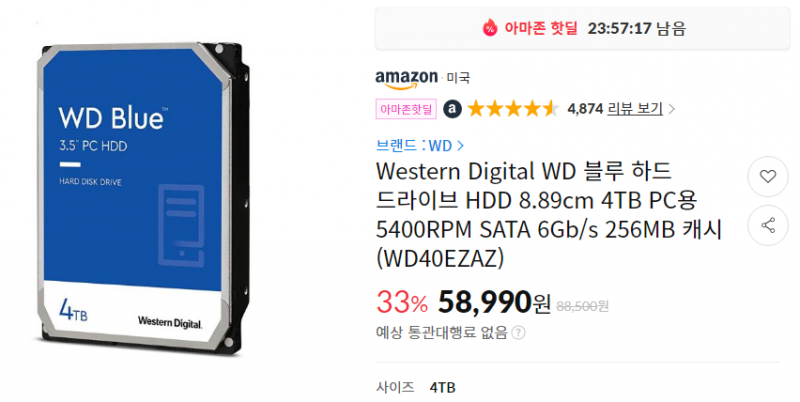Click the Amazon logo
The width and height of the screenshot is (800, 402).
(x=407, y=79)
